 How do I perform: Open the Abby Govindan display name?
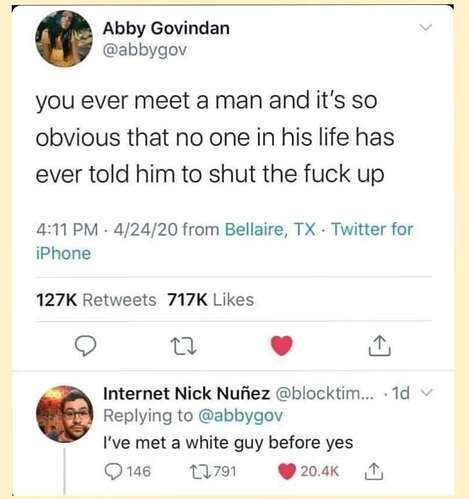coord(166,28)
